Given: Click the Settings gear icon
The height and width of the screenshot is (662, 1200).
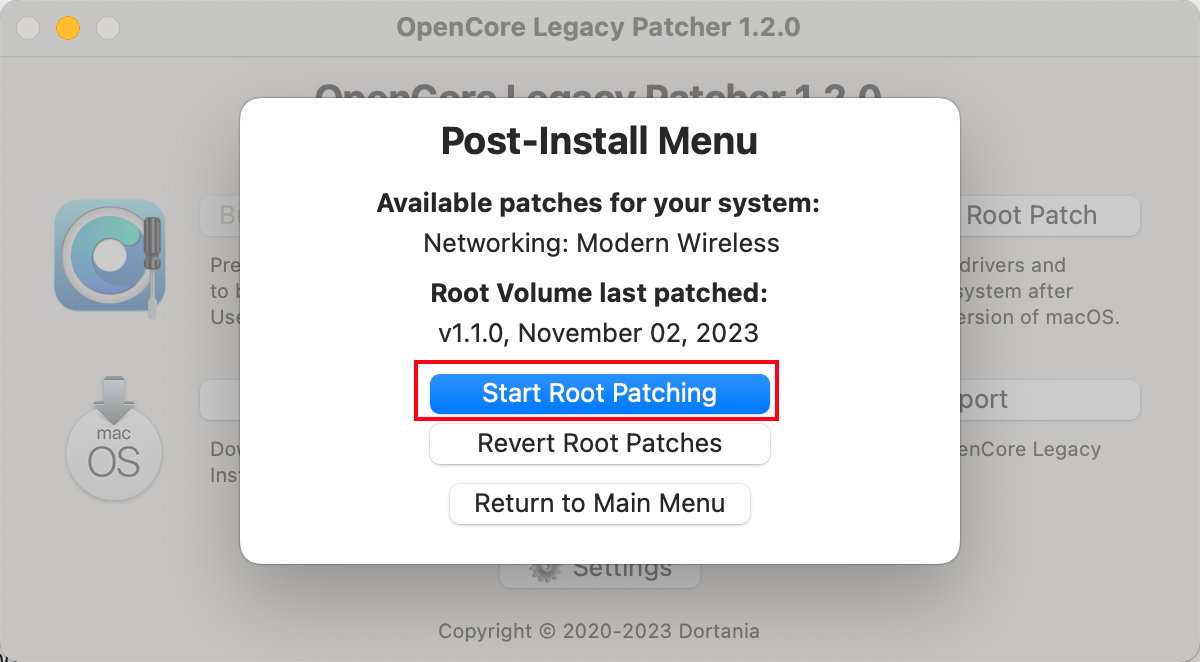Looking at the screenshot, I should click(x=545, y=570).
